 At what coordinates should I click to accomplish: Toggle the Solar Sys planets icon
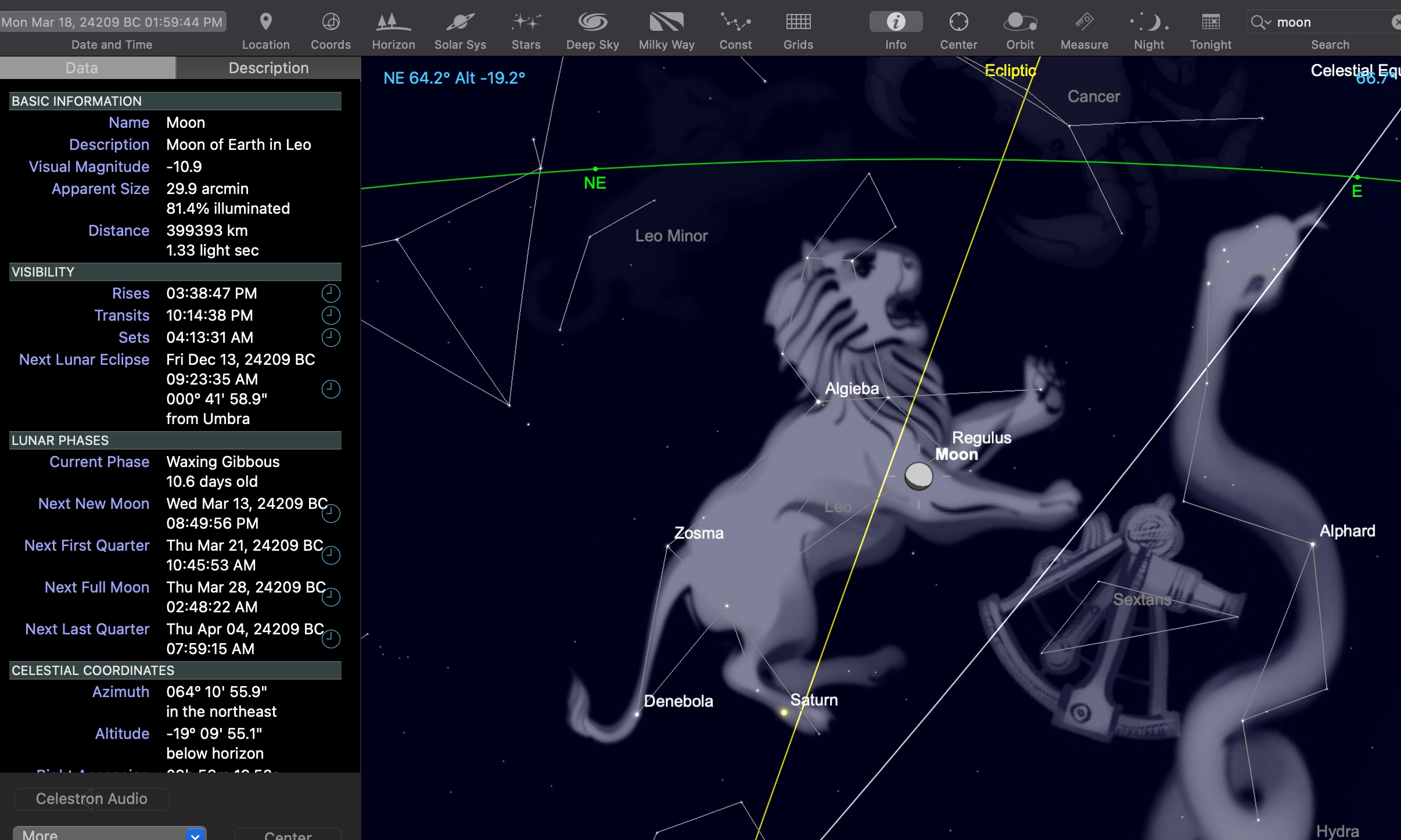(460, 22)
